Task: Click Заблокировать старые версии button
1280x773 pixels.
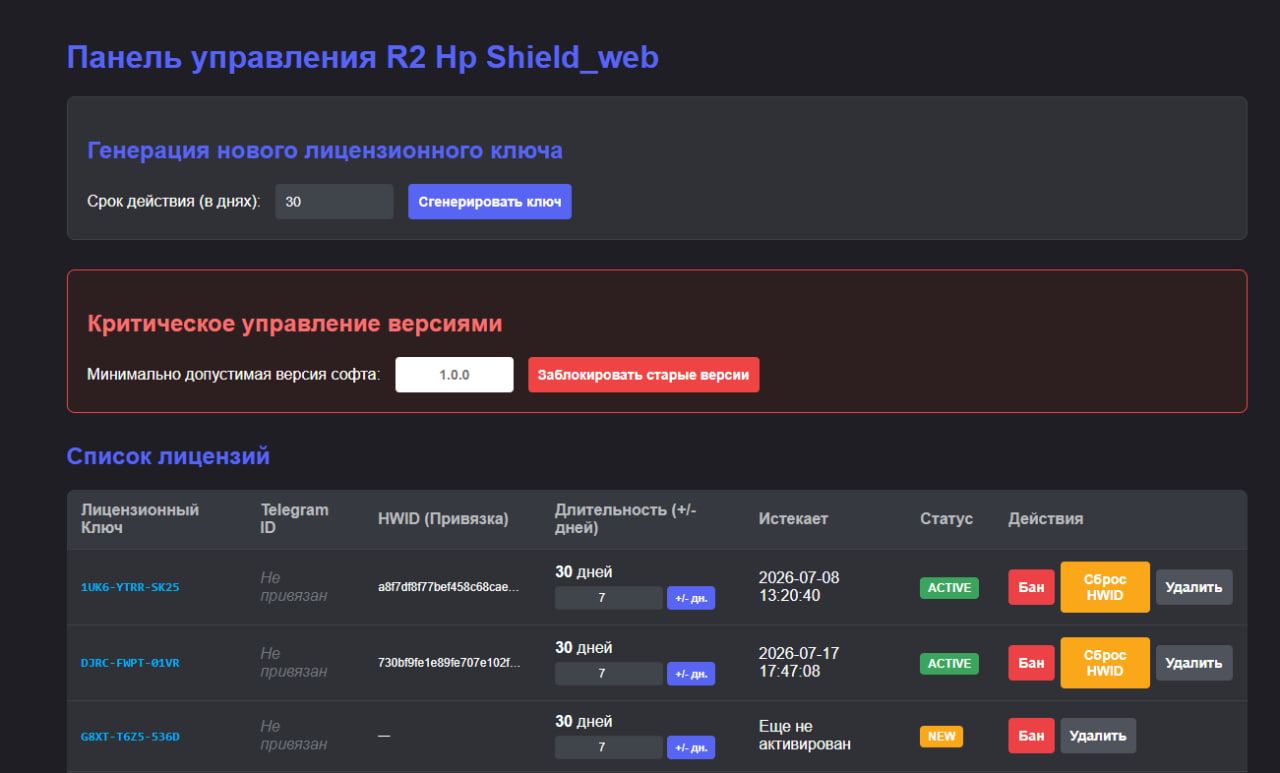Action: (644, 375)
